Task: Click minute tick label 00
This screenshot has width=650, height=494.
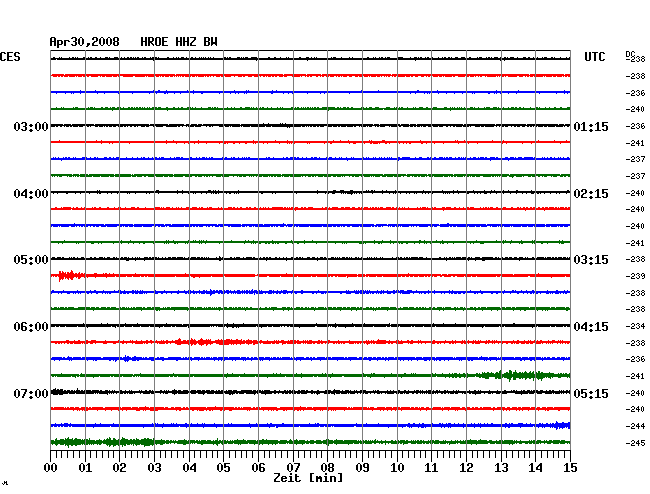Action: pos(51,468)
